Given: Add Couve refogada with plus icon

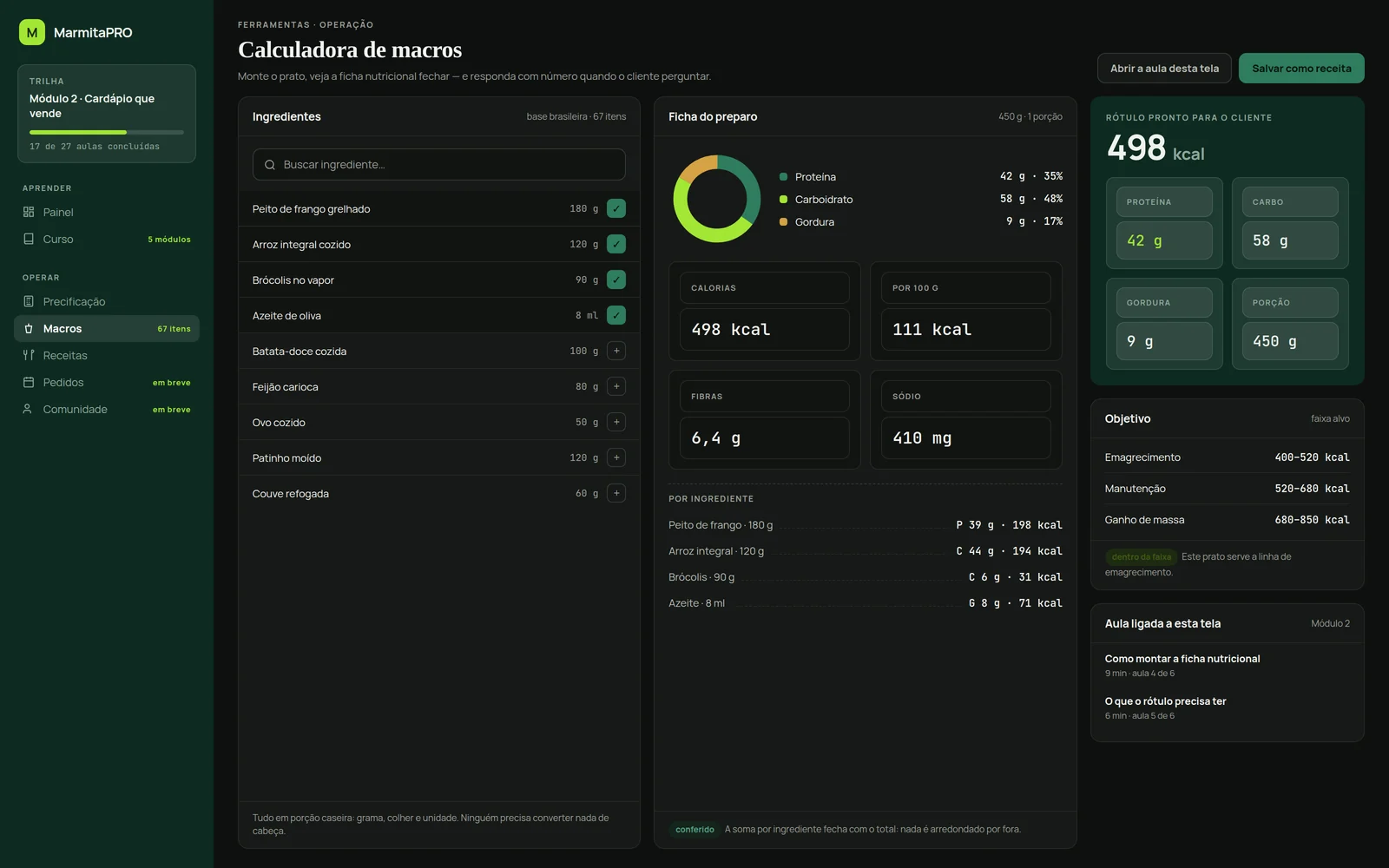Looking at the screenshot, I should click(x=616, y=493).
